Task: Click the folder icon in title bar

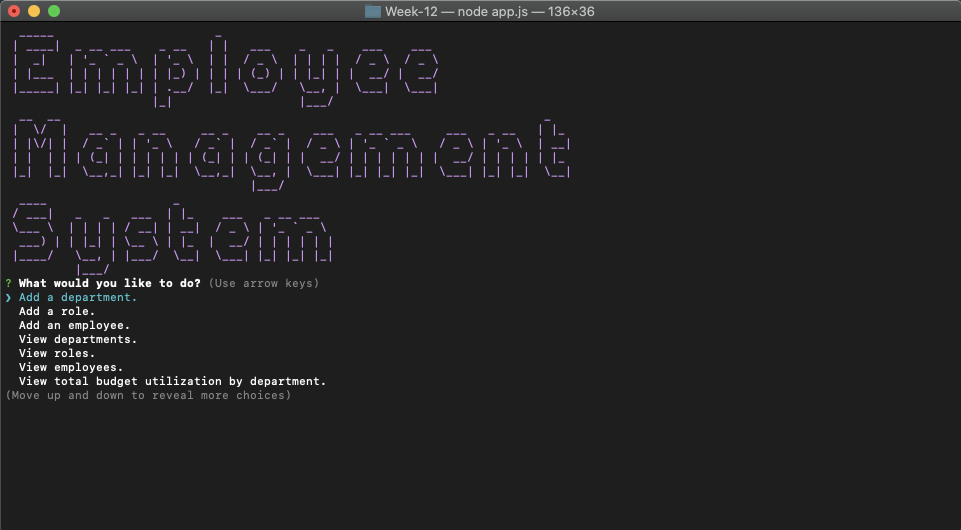Action: pyautogui.click(x=373, y=11)
